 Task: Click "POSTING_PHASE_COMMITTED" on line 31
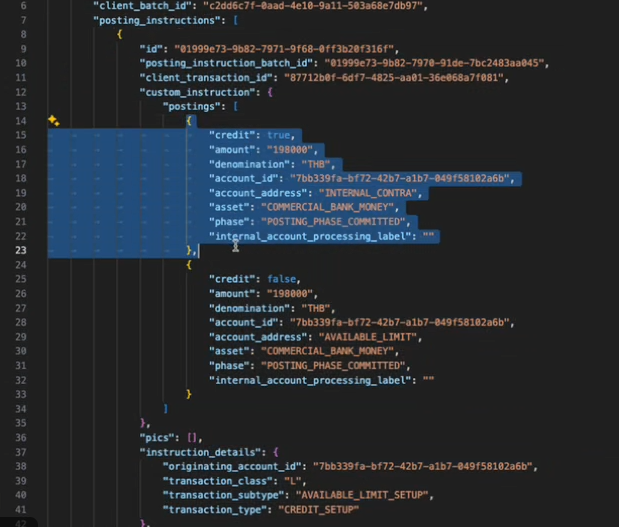tap(333, 366)
